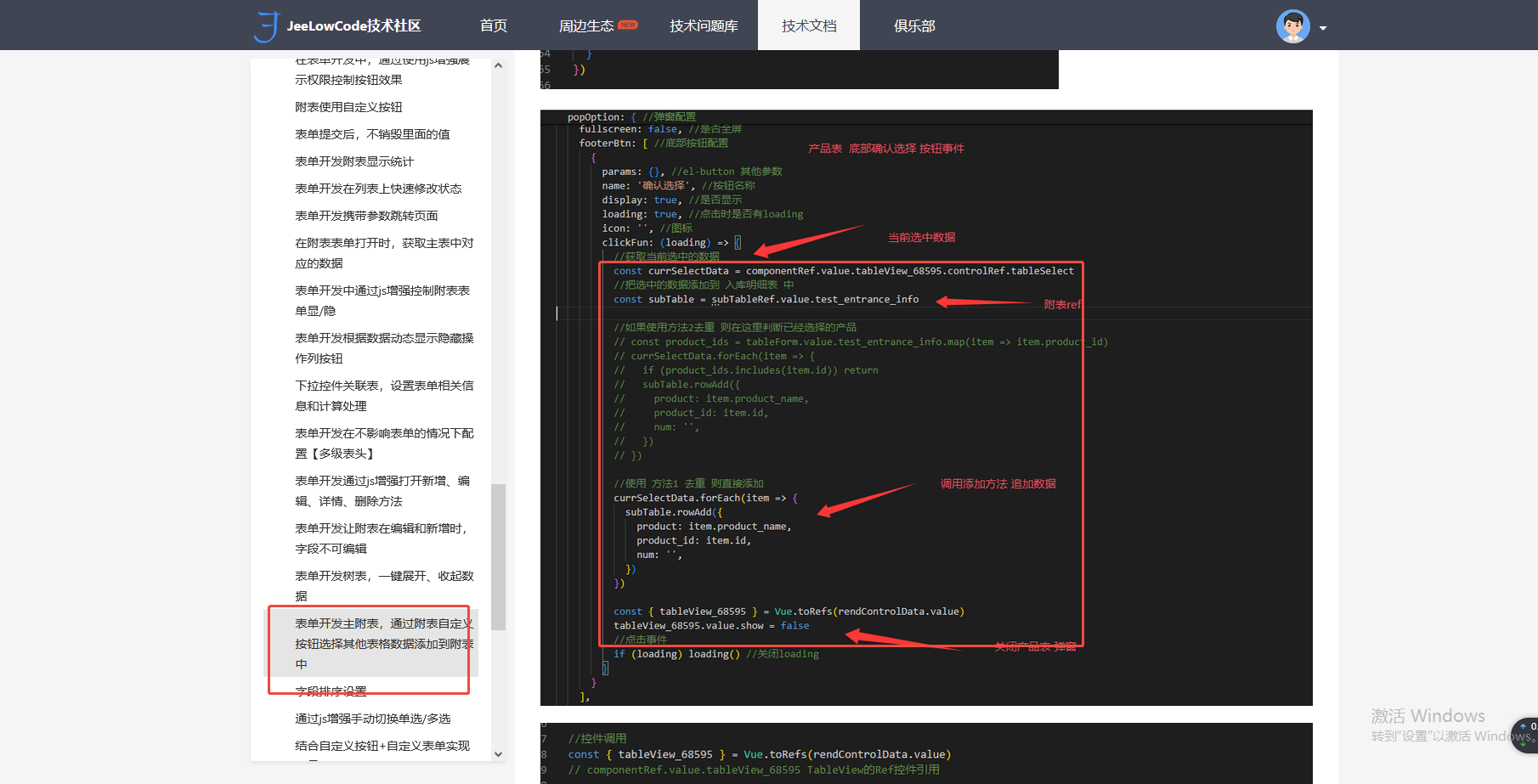Navigate to 首页 menu item
This screenshot has width=1538, height=784.
[x=493, y=25]
